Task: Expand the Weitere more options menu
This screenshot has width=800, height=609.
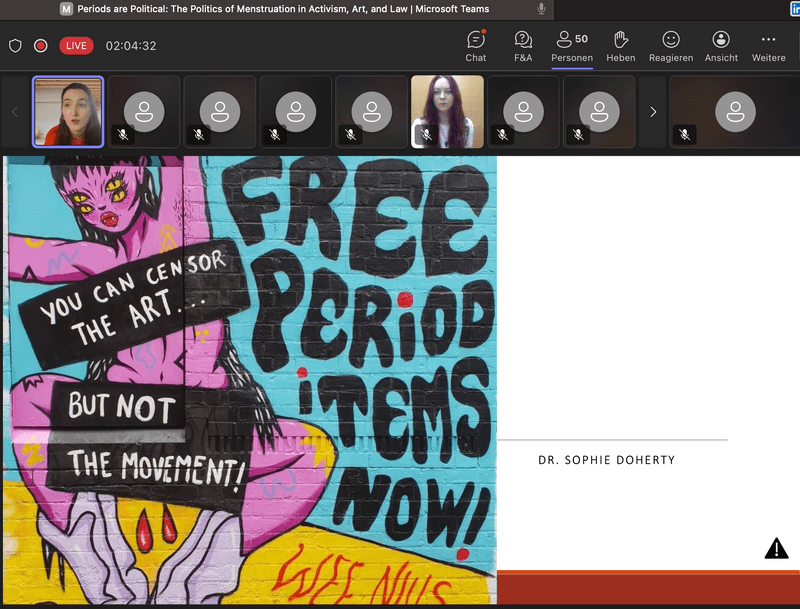Action: click(768, 45)
